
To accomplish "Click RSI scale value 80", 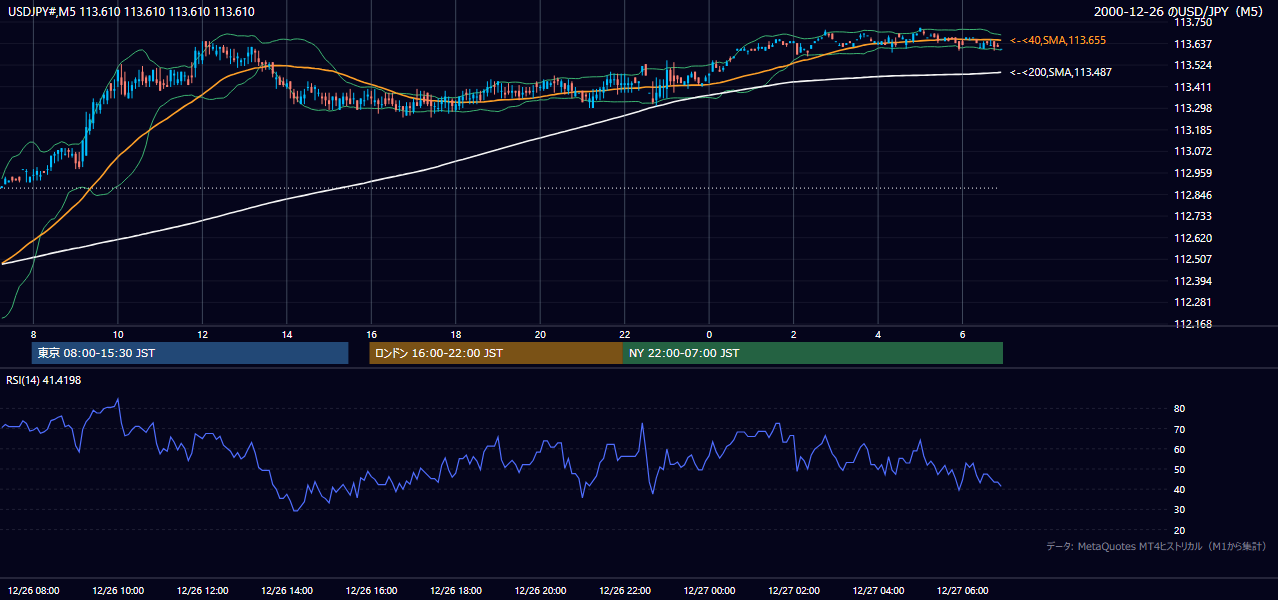I will coord(1180,409).
